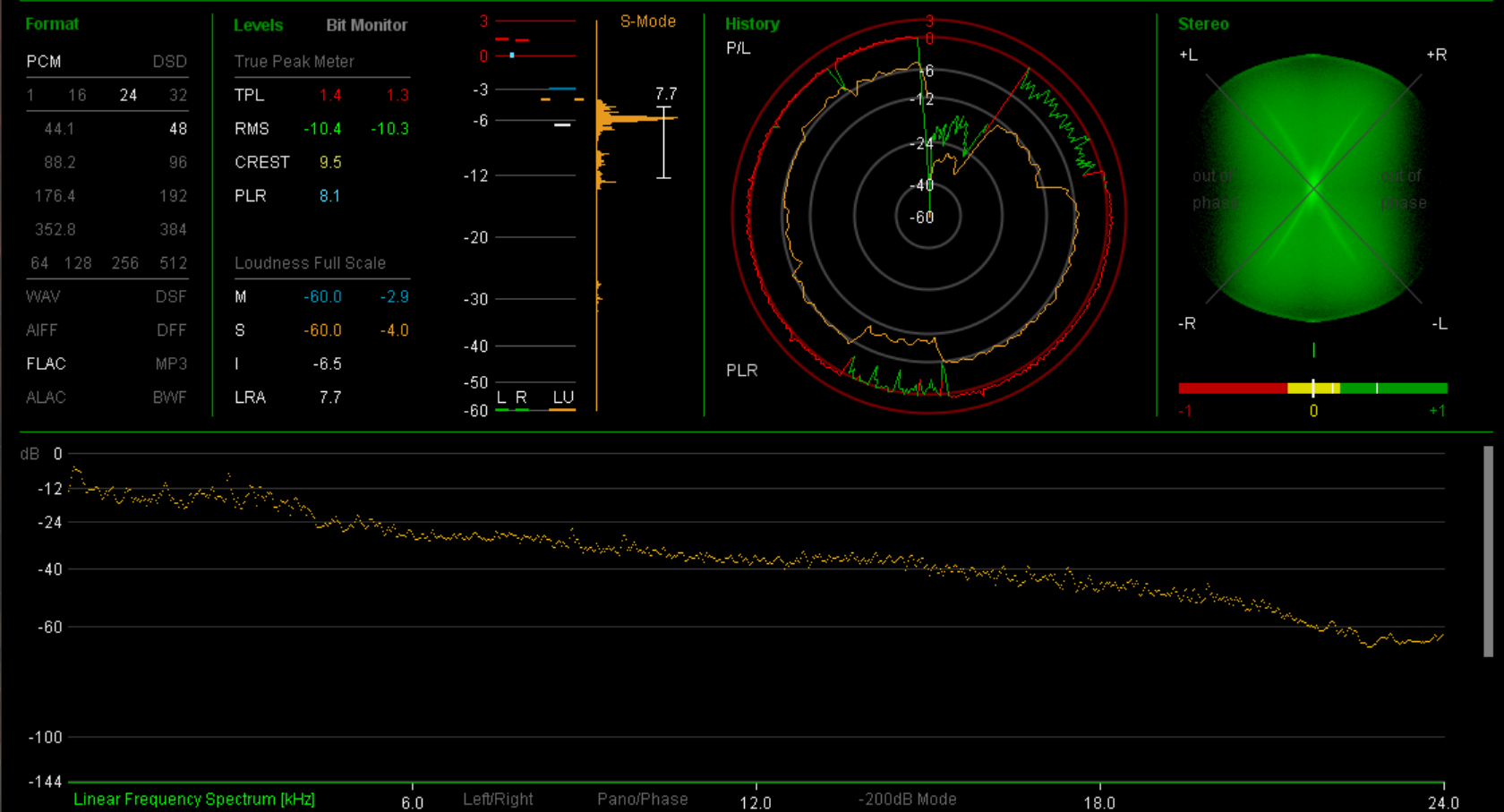1504x812 pixels.
Task: Click the DSF file type label
Action: (x=171, y=297)
